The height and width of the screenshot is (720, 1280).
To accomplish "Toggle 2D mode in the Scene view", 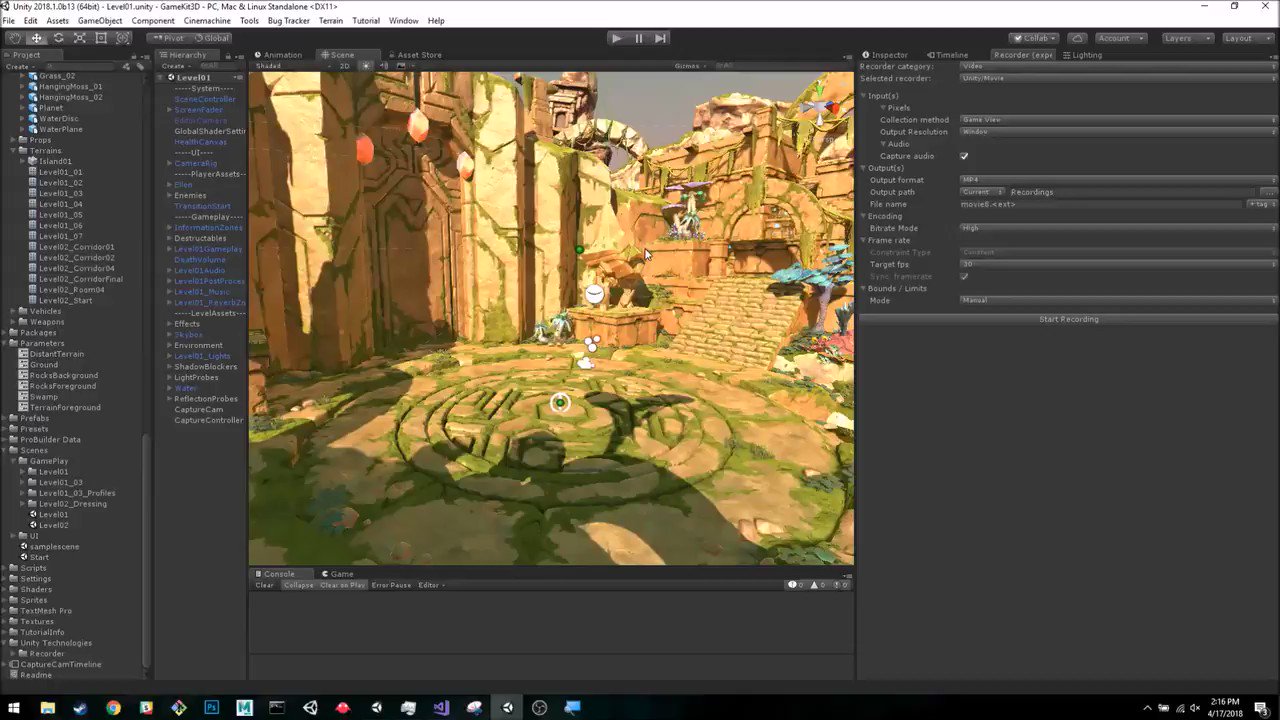I will [344, 66].
